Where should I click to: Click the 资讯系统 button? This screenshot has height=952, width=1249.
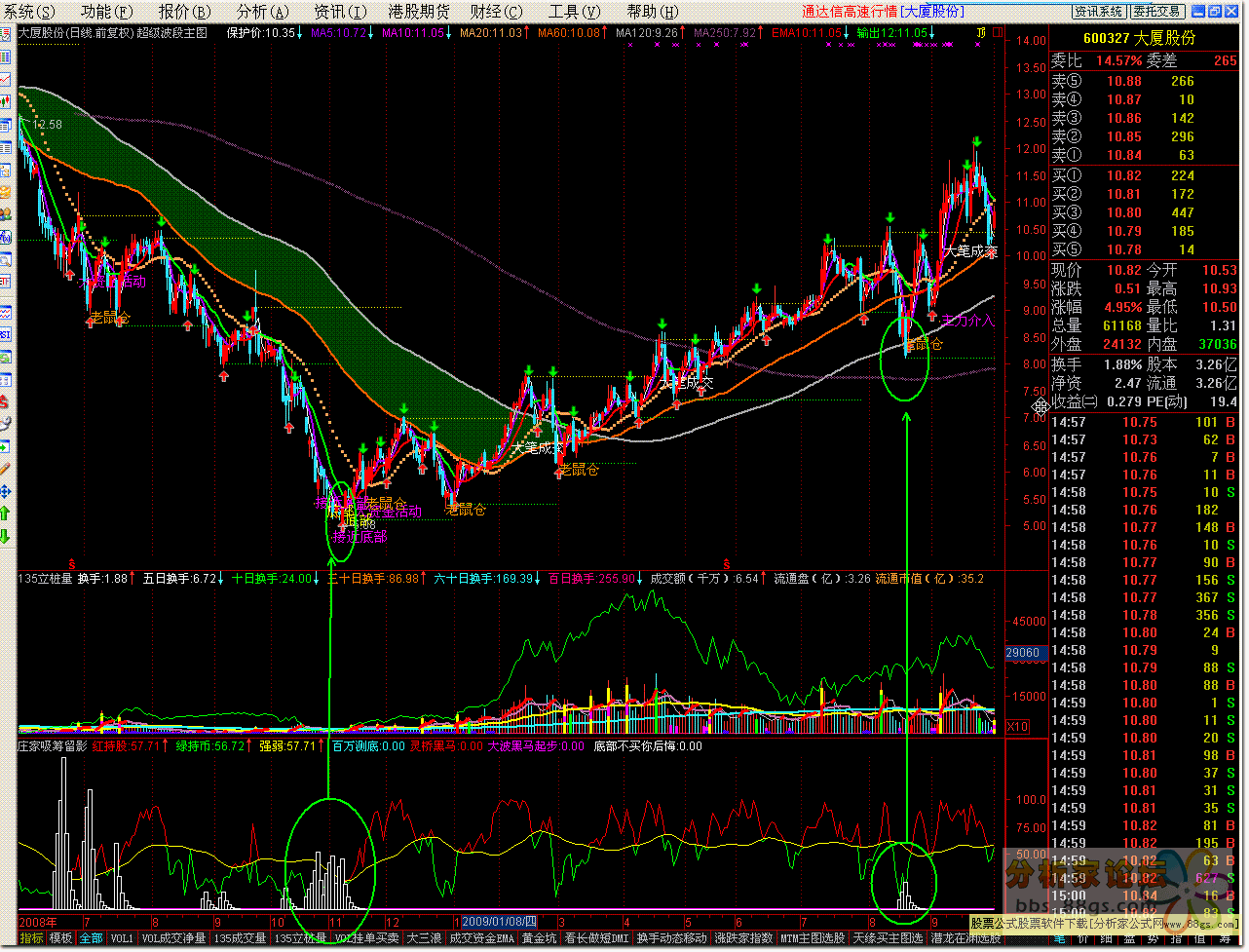pyautogui.click(x=1099, y=12)
